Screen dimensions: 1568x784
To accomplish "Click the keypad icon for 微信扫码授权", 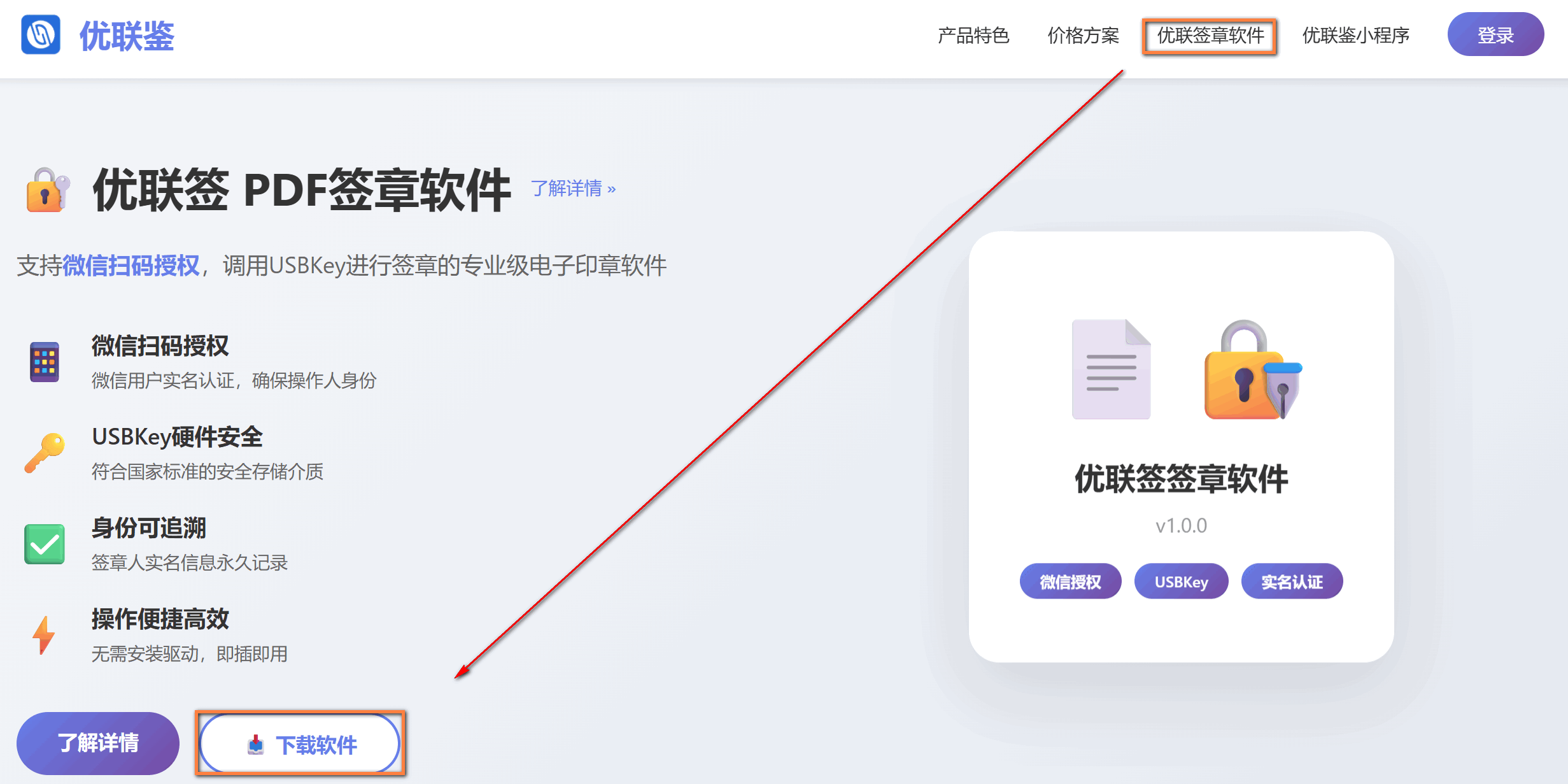I will (x=43, y=362).
